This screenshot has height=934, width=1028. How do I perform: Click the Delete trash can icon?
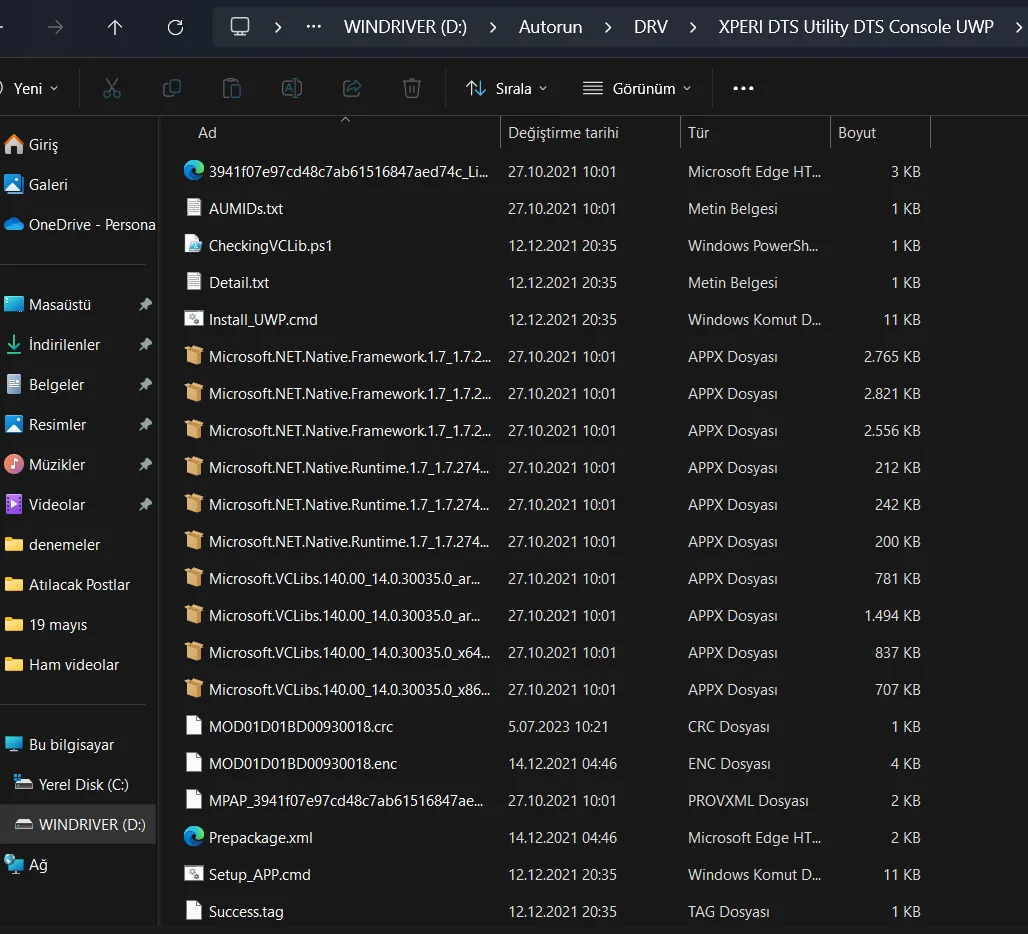click(412, 88)
